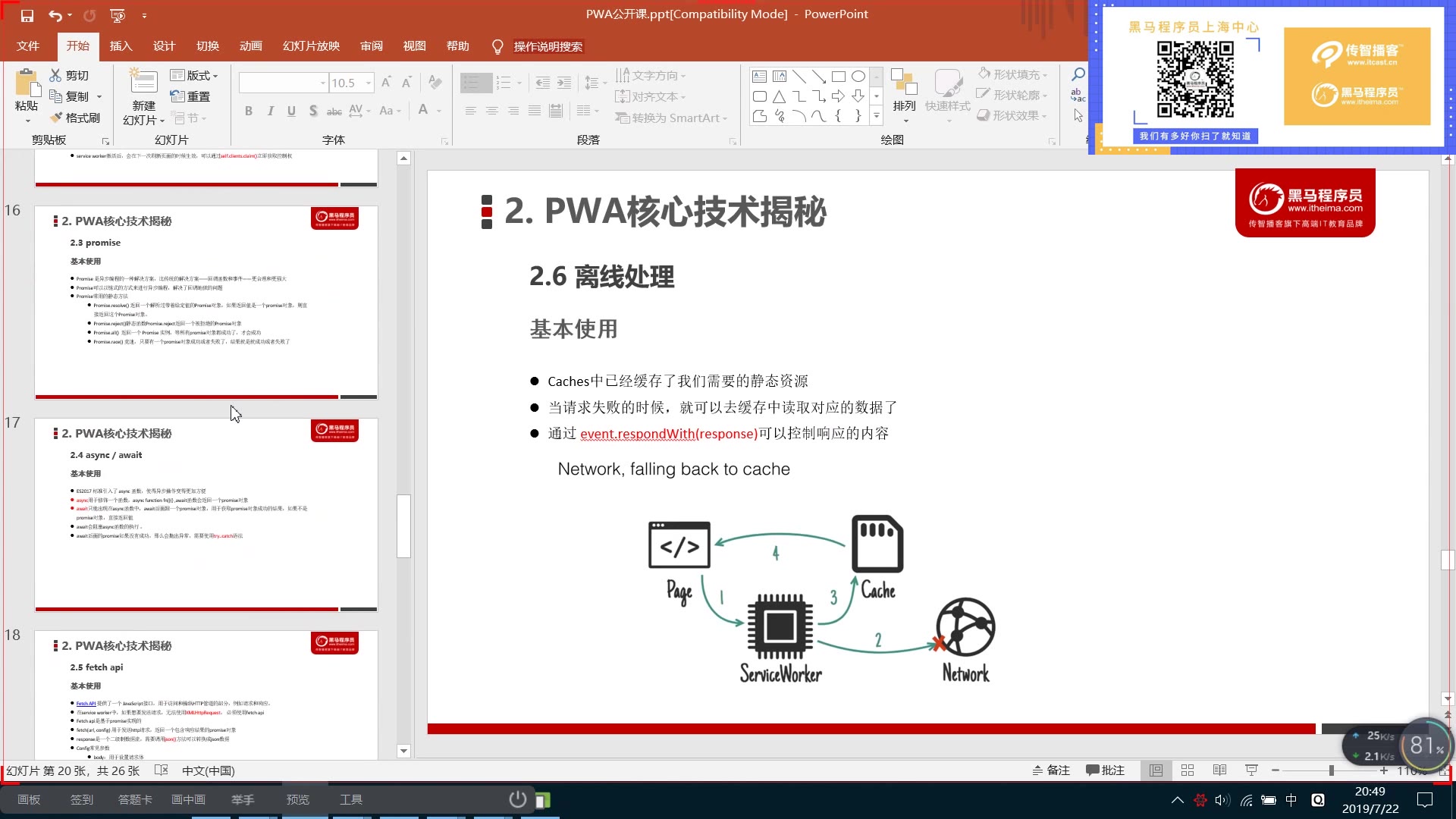The height and width of the screenshot is (819, 1456).
Task: Select the rectangle shape in the gallery
Action: (838, 76)
